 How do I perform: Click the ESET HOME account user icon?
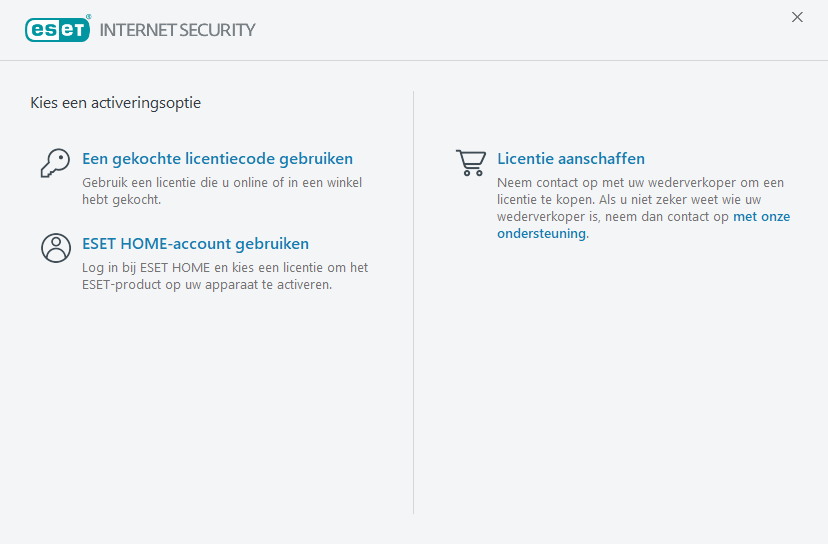[x=55, y=247]
